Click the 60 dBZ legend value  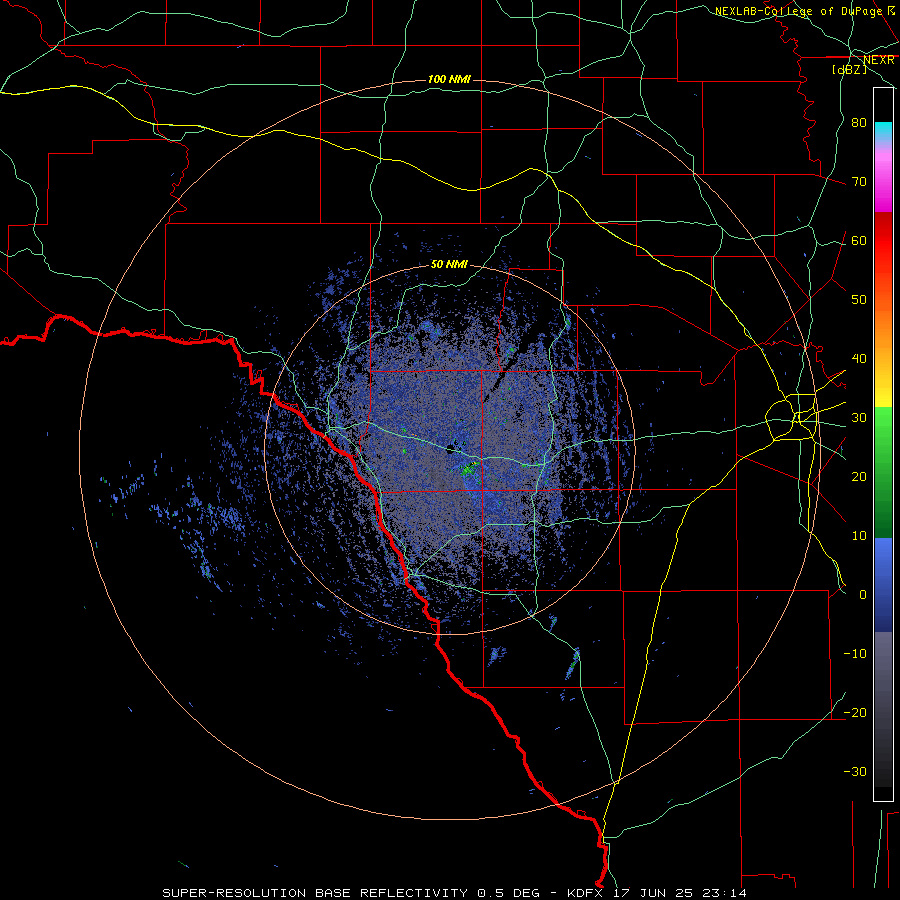click(x=859, y=241)
